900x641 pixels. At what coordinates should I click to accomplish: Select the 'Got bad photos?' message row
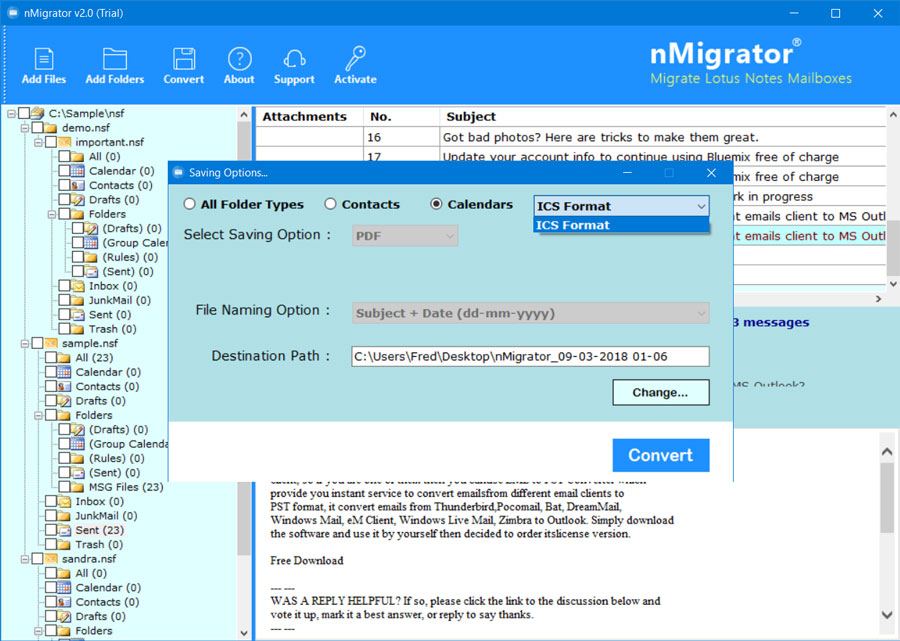(x=571, y=137)
